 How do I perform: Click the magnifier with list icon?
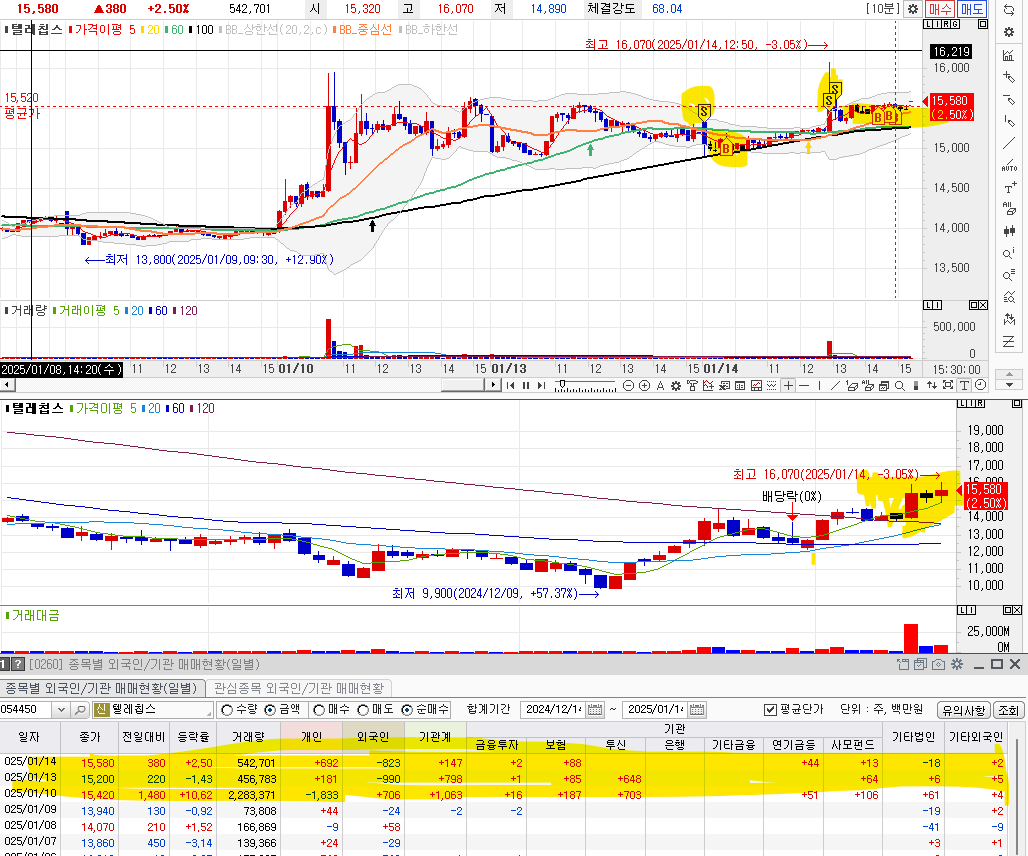[x=1009, y=275]
